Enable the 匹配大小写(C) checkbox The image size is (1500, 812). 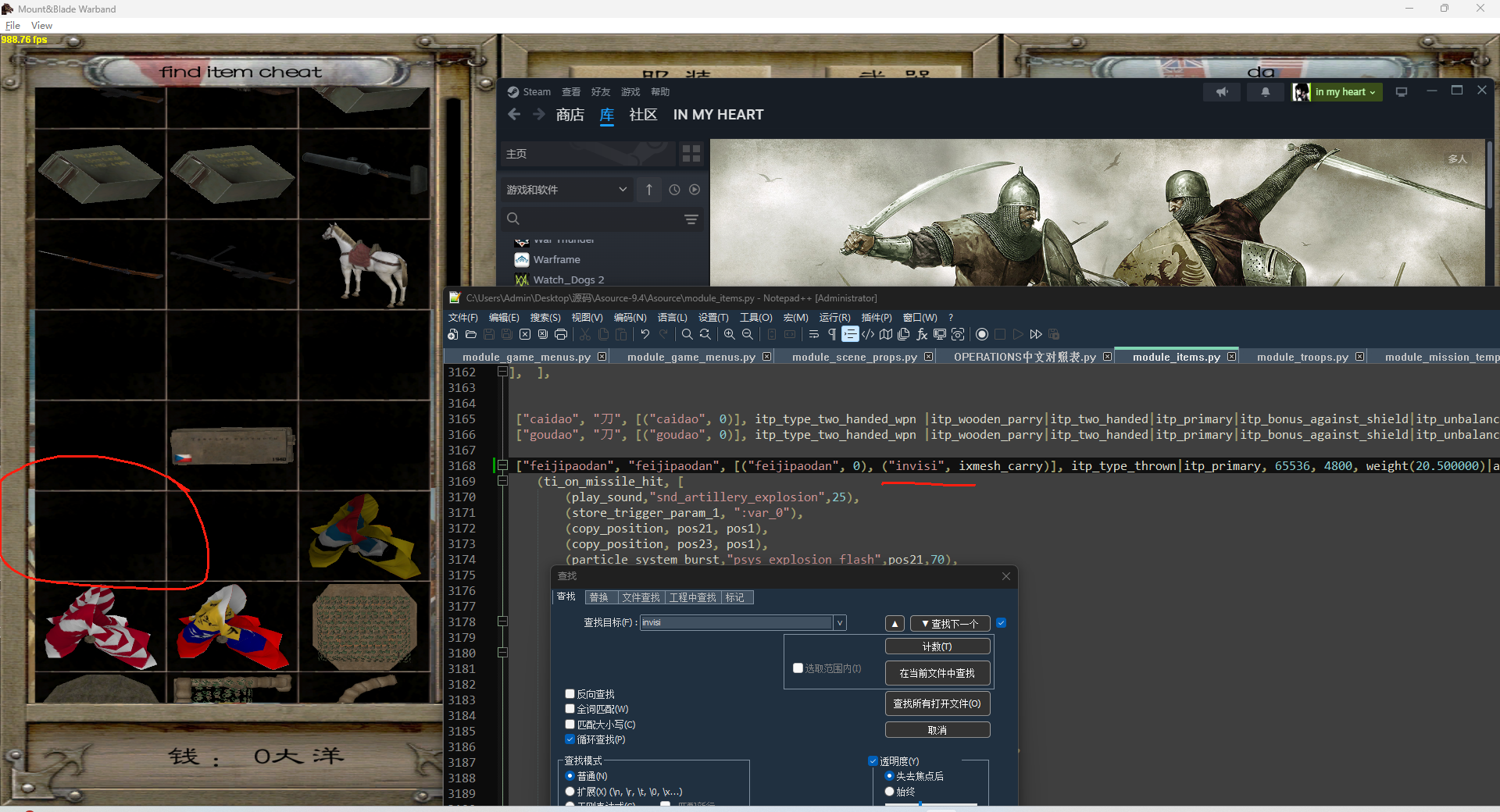570,725
